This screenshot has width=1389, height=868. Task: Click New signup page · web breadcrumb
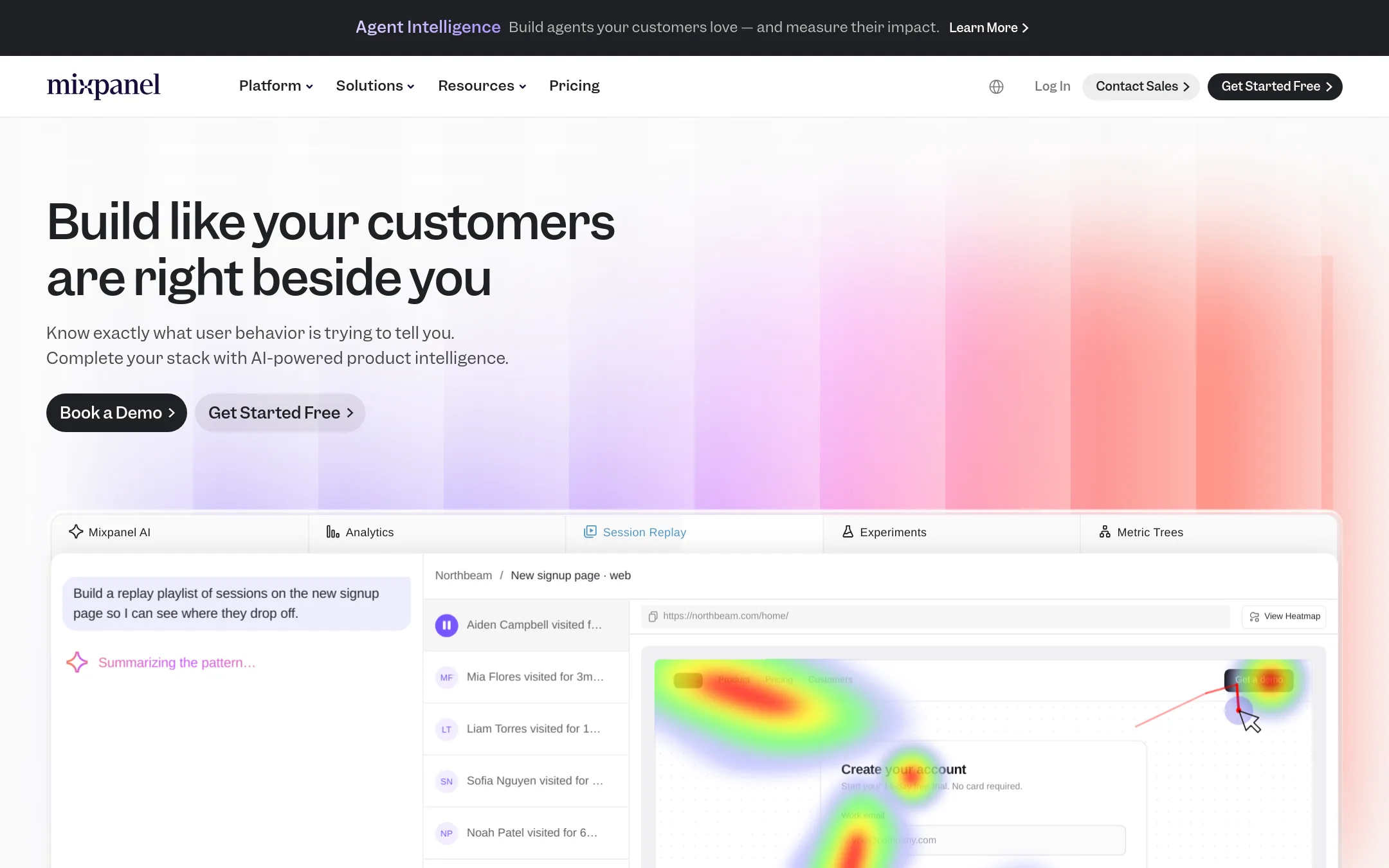(x=570, y=575)
